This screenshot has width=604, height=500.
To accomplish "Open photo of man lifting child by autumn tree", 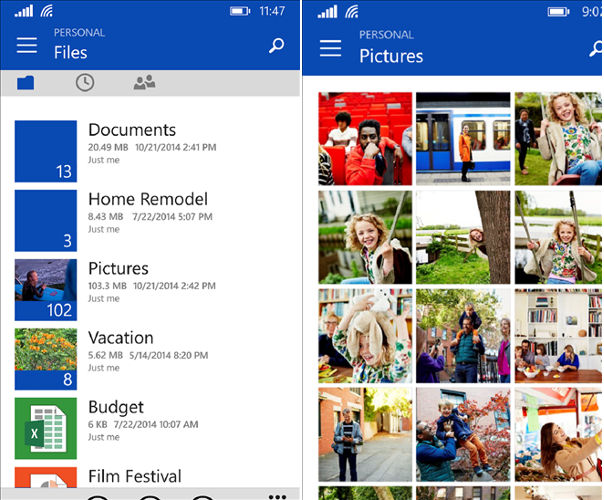I will click(463, 435).
